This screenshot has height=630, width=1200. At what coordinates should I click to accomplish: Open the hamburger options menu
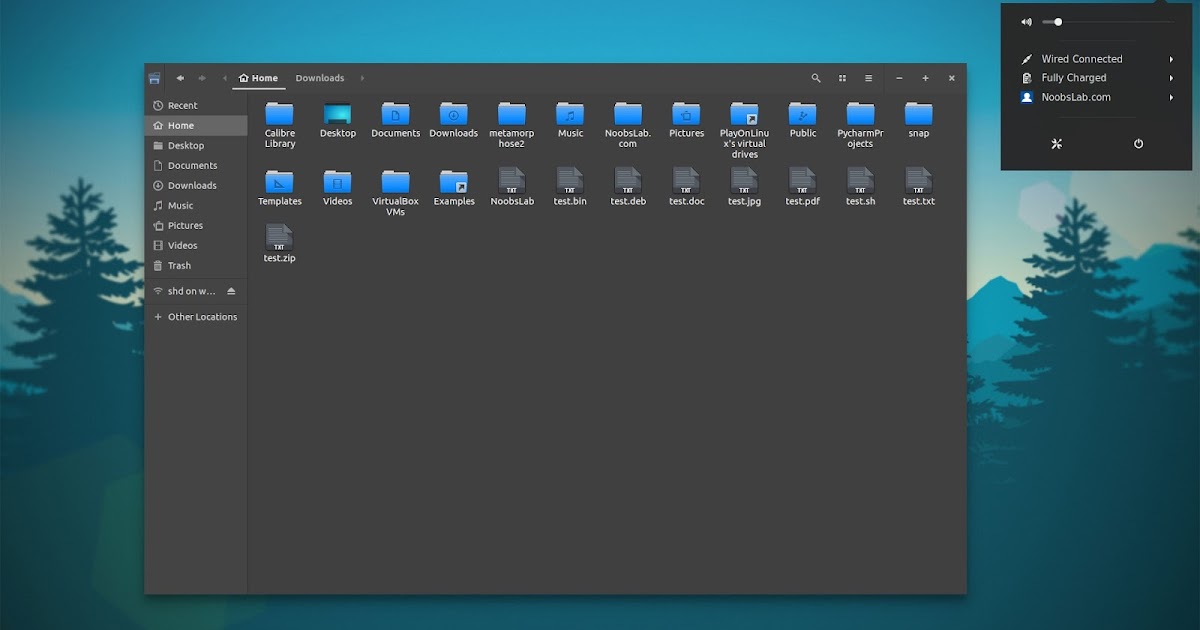click(x=868, y=78)
